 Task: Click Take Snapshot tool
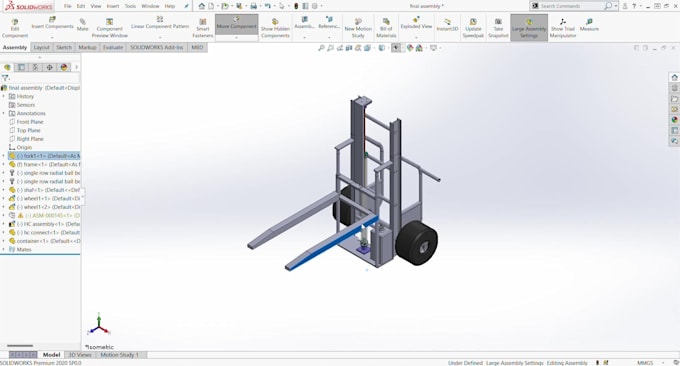point(498,28)
